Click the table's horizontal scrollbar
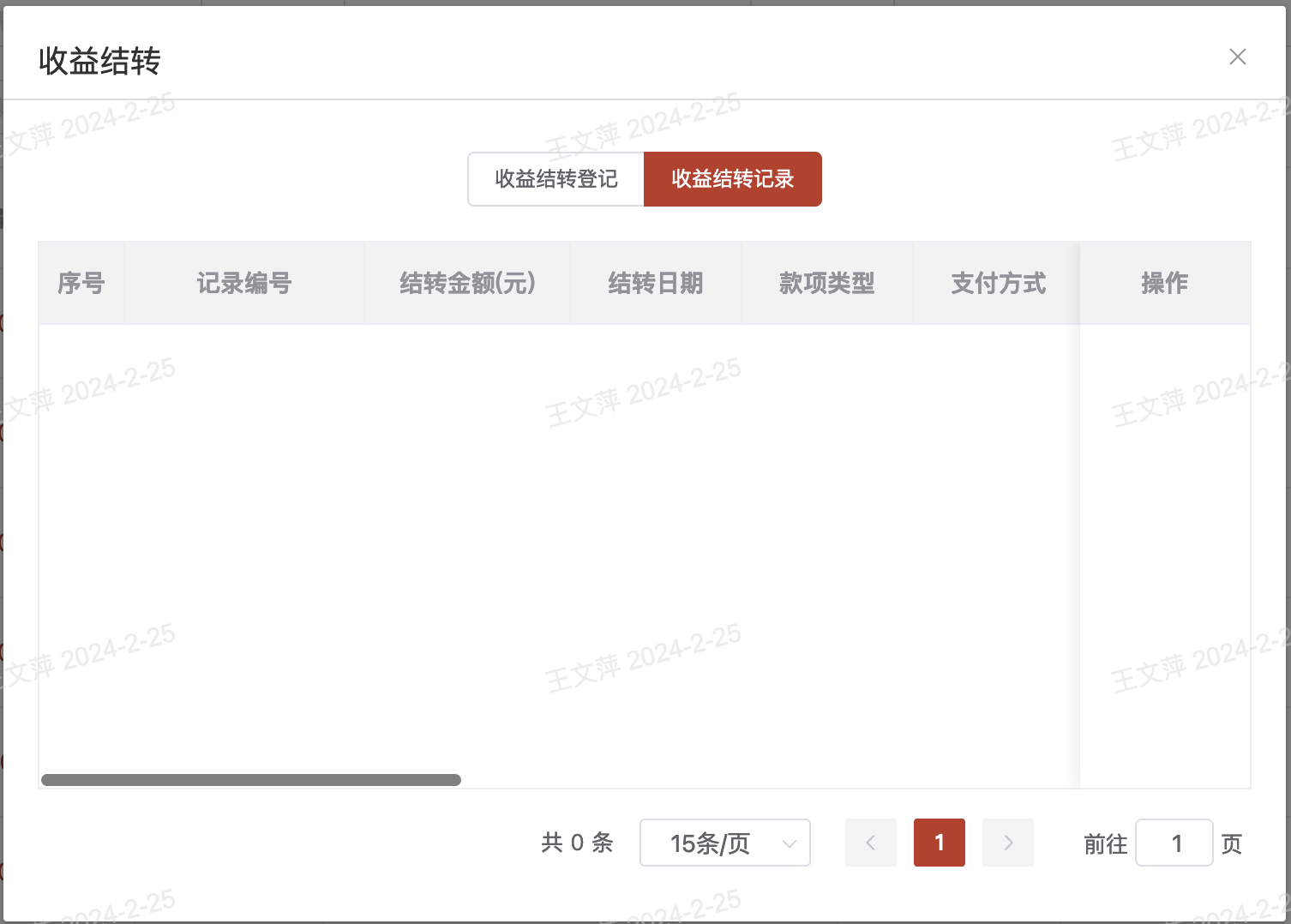Image resolution: width=1291 pixels, height=924 pixels. 251,780
